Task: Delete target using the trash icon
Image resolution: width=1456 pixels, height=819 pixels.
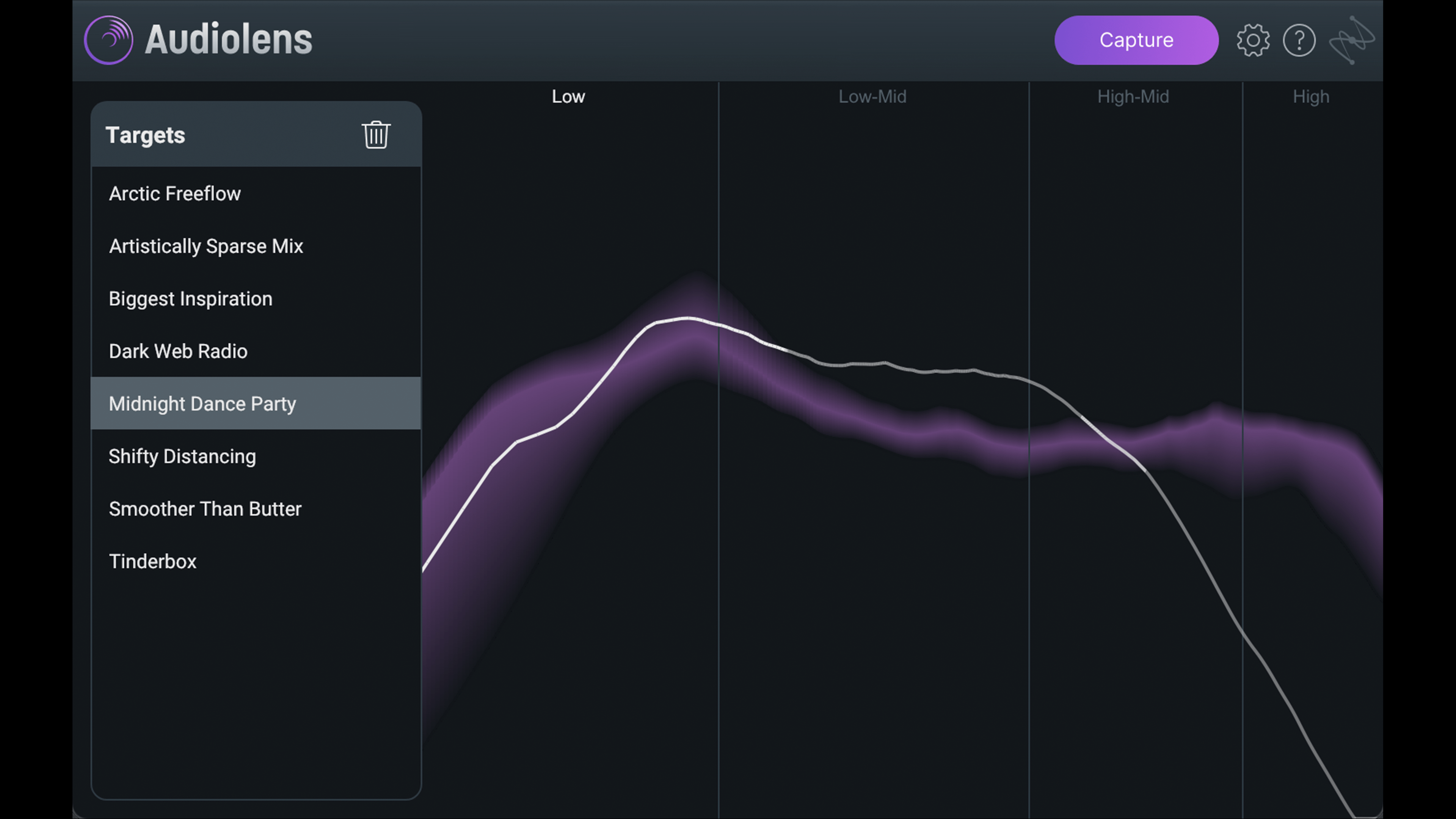Action: click(376, 135)
